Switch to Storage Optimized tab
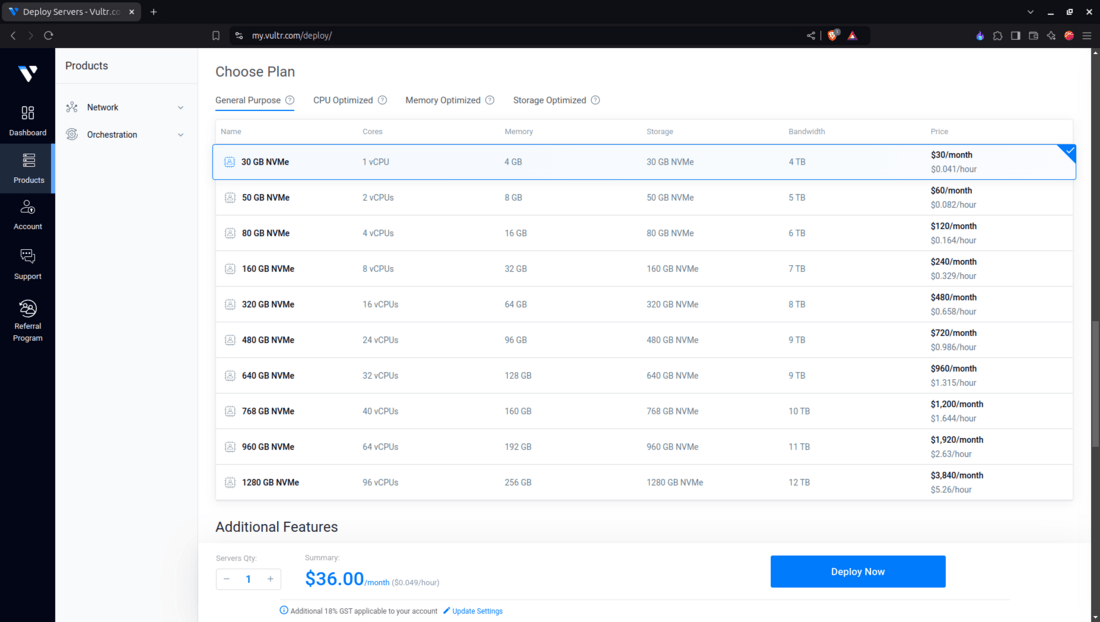 point(549,100)
